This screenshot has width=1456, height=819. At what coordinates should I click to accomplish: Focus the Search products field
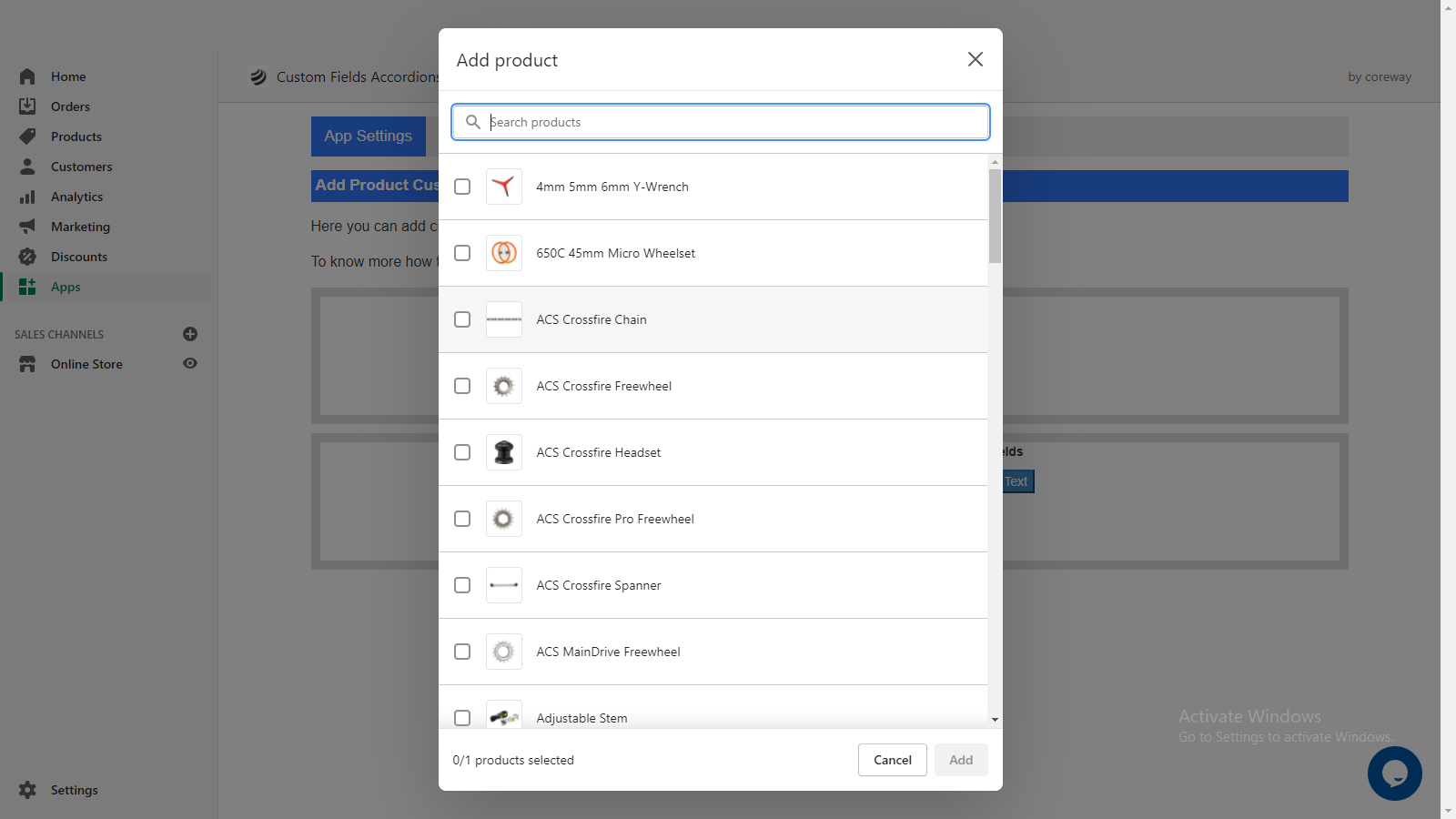(733, 122)
